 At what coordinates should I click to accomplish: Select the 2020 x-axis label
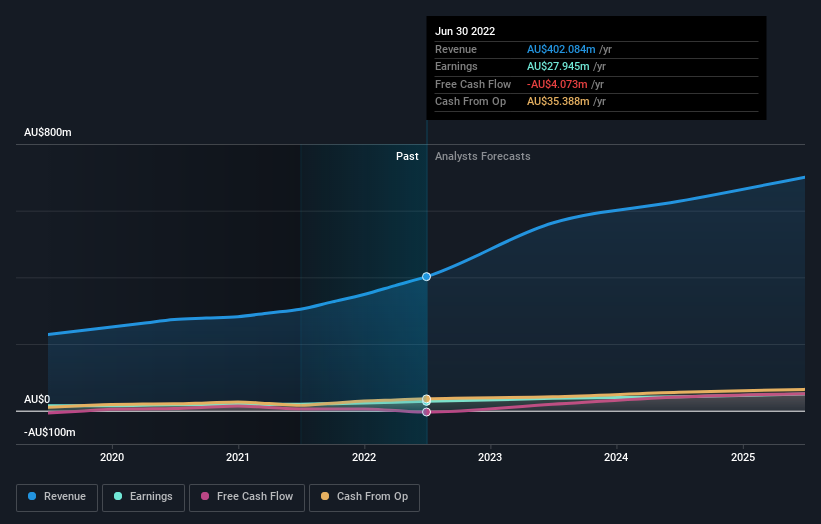point(112,457)
